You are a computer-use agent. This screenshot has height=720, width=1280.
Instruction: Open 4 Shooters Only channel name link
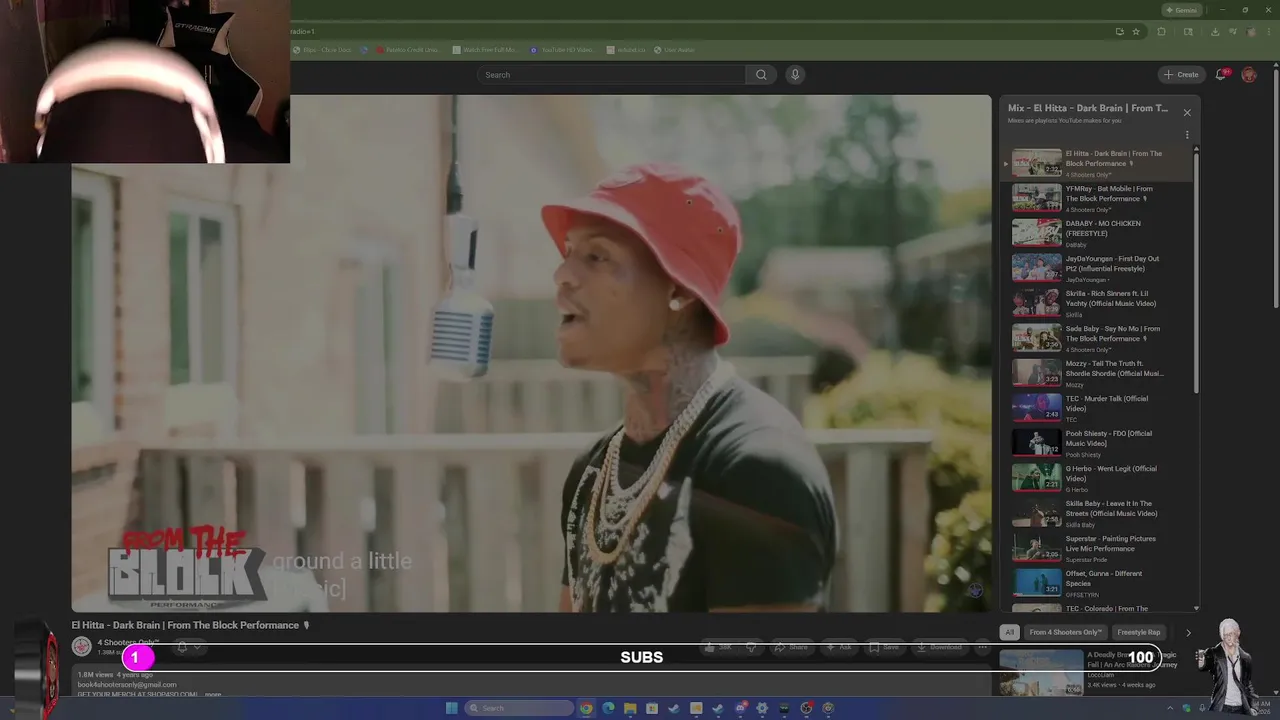coord(128,642)
